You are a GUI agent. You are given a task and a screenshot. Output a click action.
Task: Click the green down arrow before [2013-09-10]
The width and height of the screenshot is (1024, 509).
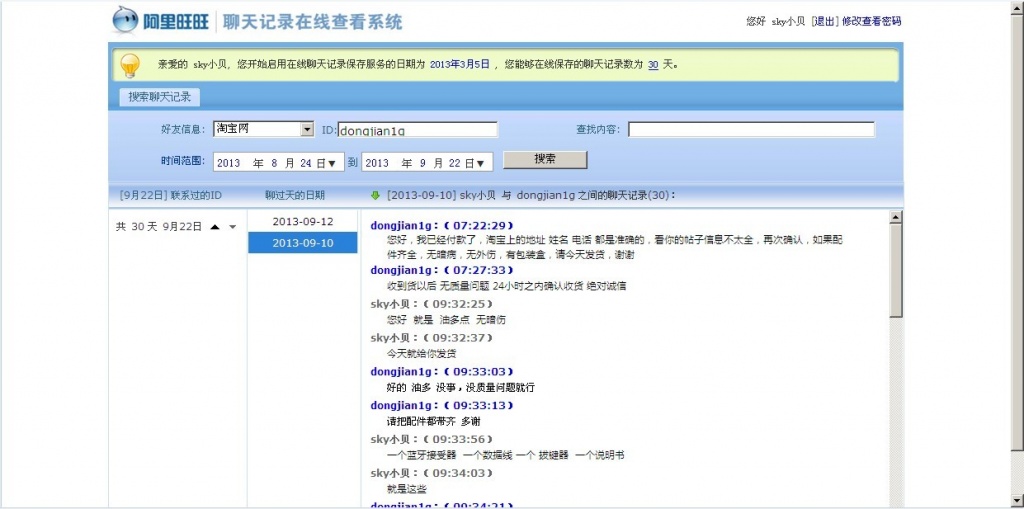(375, 195)
